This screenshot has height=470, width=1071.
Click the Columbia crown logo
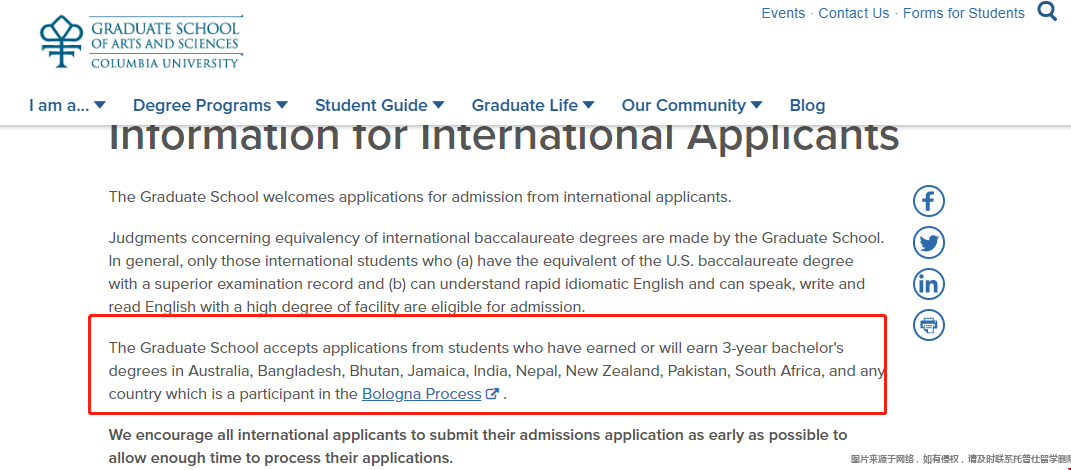pos(60,42)
